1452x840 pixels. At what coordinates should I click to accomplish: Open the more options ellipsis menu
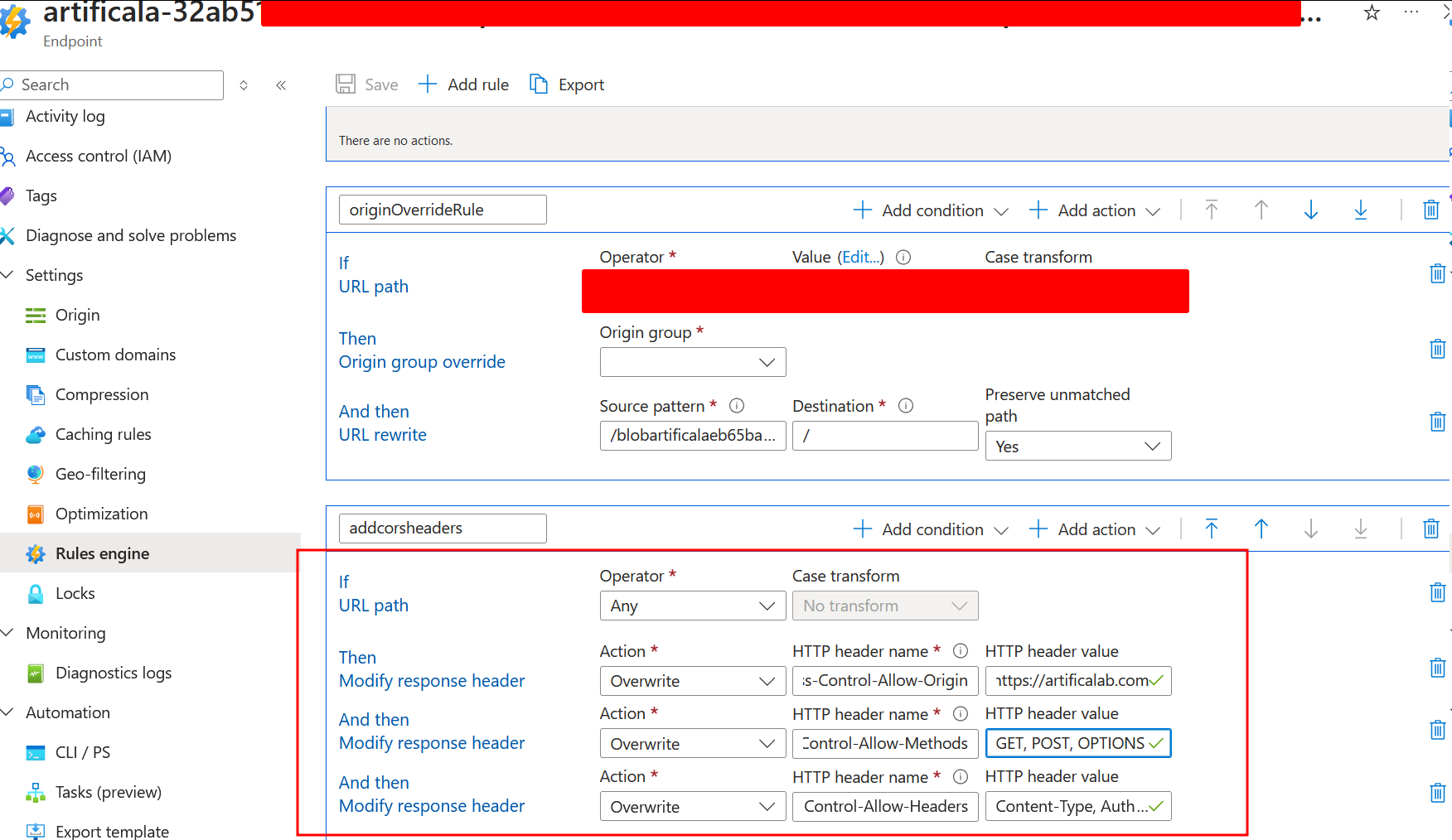click(x=1411, y=12)
